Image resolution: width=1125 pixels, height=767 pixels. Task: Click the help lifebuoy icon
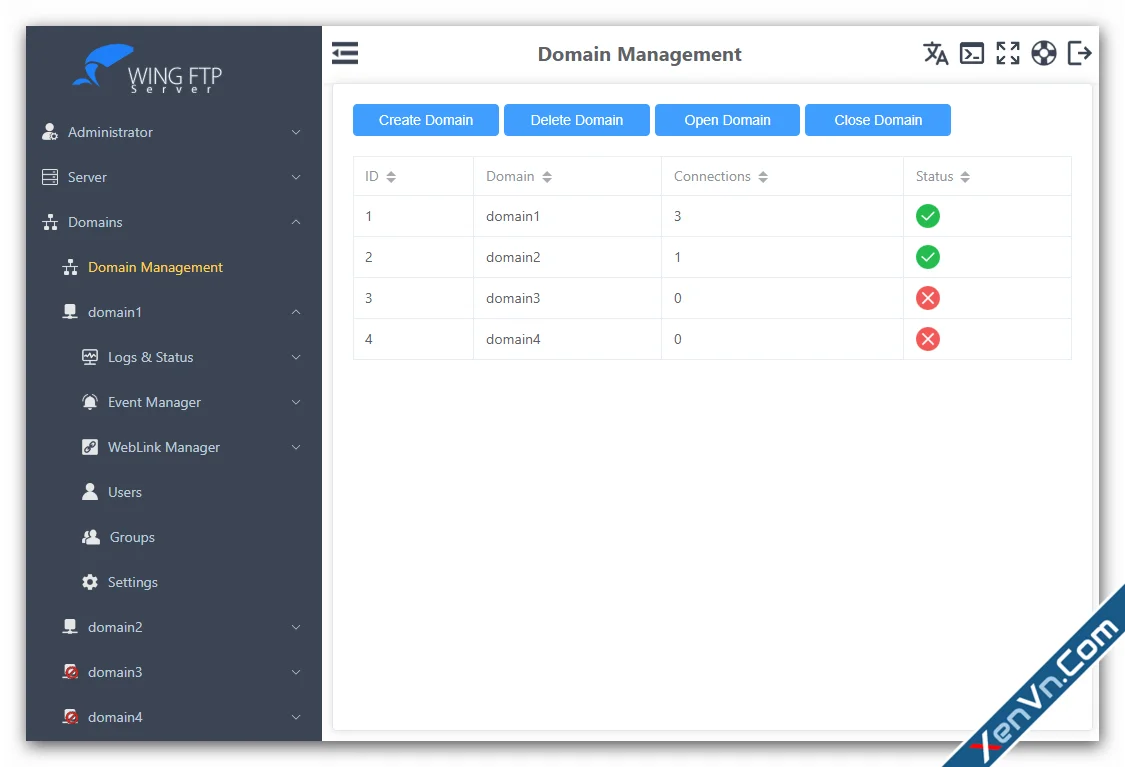[x=1043, y=53]
